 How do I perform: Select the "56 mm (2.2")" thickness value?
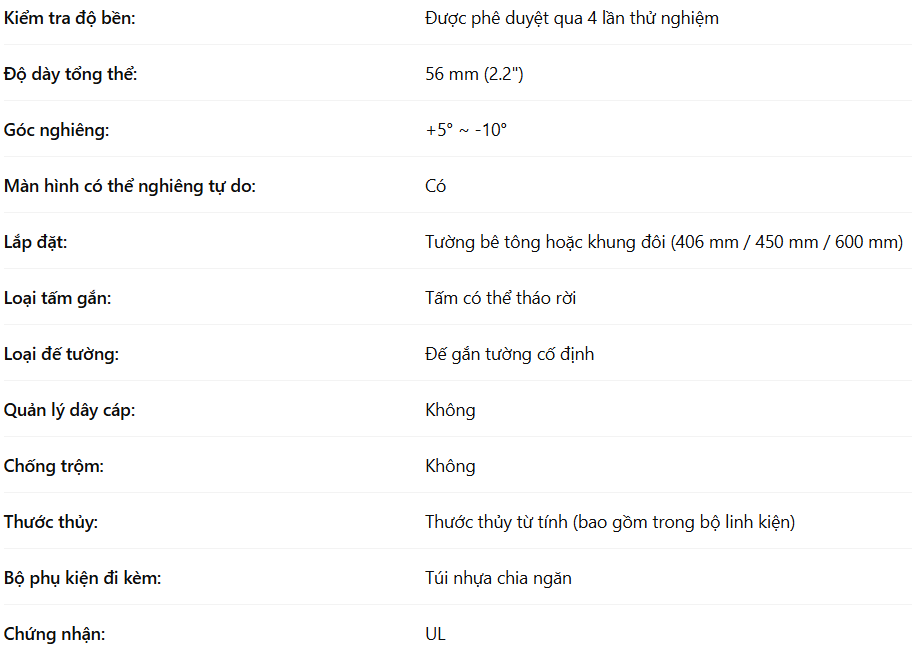pyautogui.click(x=474, y=74)
